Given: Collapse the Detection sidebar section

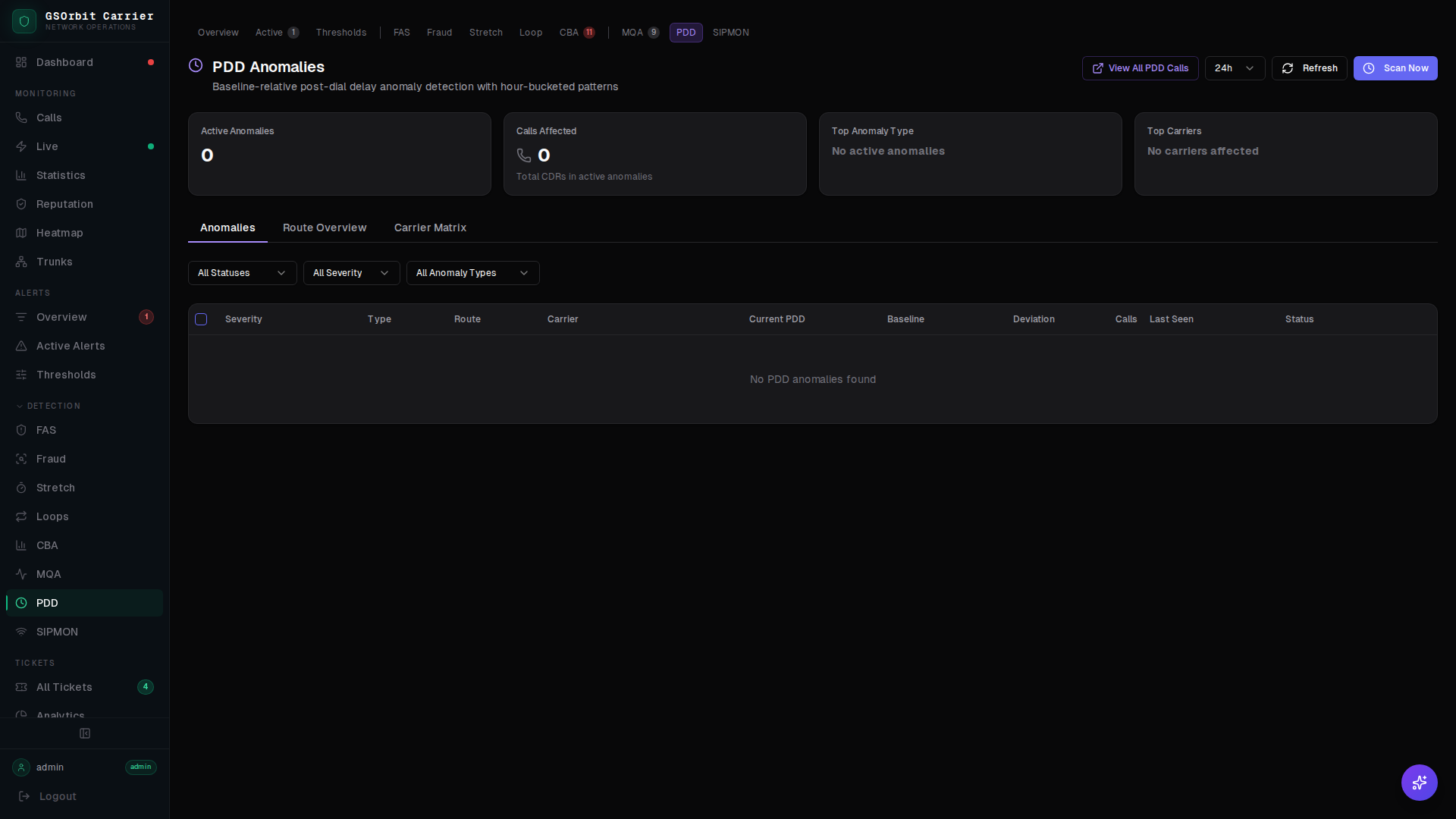Looking at the screenshot, I should point(49,406).
